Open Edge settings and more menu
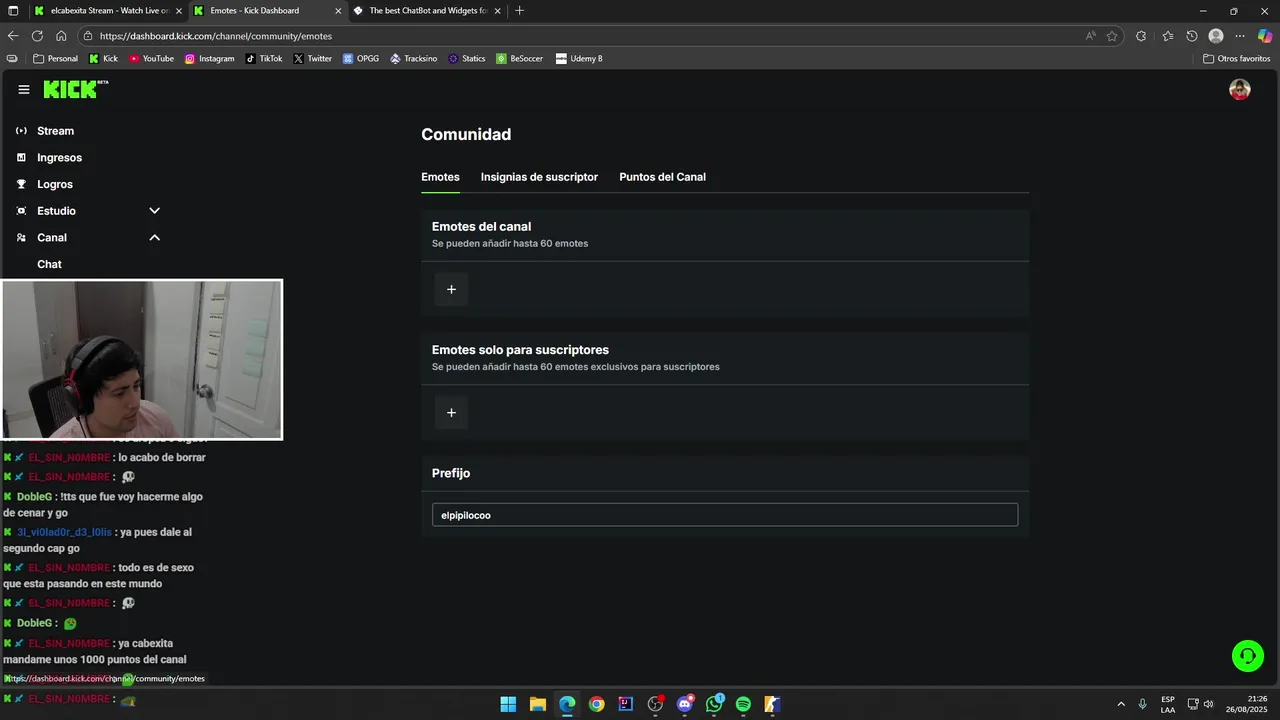 (1240, 36)
